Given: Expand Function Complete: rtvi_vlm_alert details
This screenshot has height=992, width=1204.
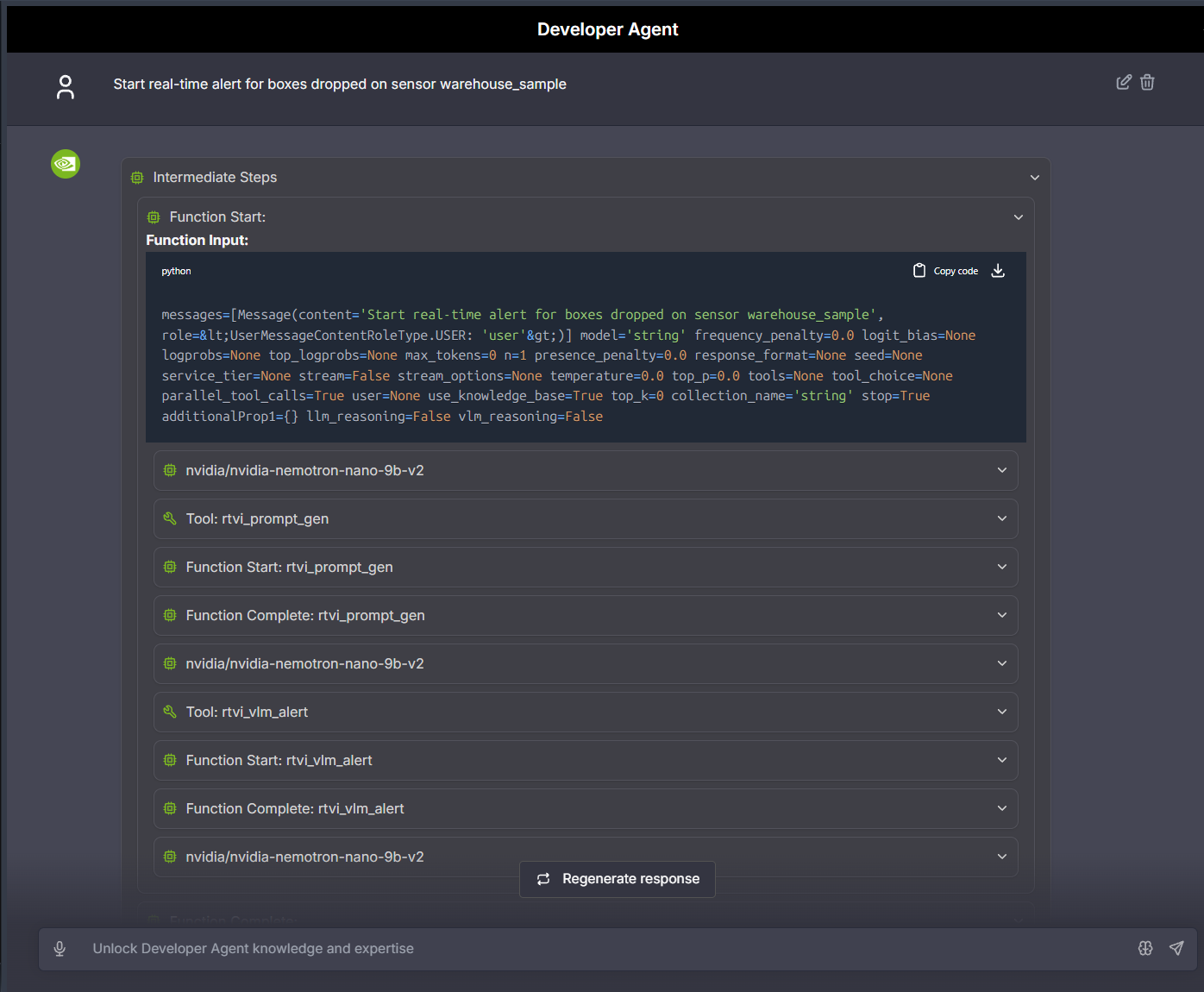Looking at the screenshot, I should pyautogui.click(x=1001, y=808).
